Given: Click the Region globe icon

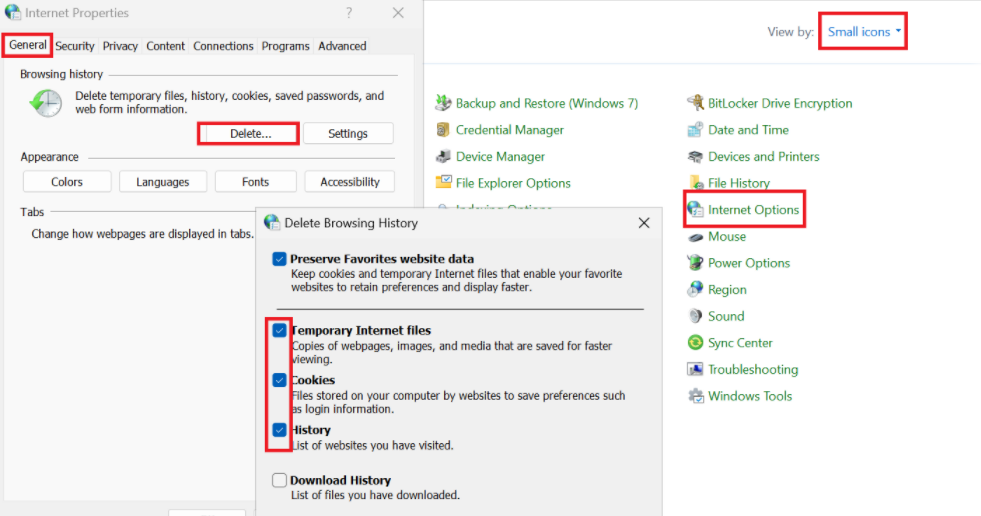Looking at the screenshot, I should tap(695, 289).
